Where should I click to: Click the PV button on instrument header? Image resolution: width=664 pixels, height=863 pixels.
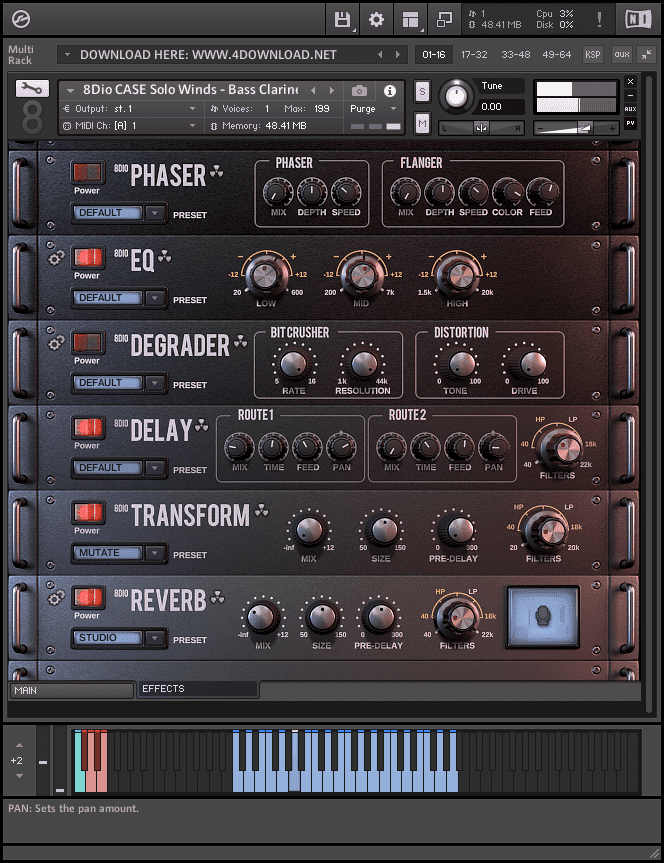[630, 123]
